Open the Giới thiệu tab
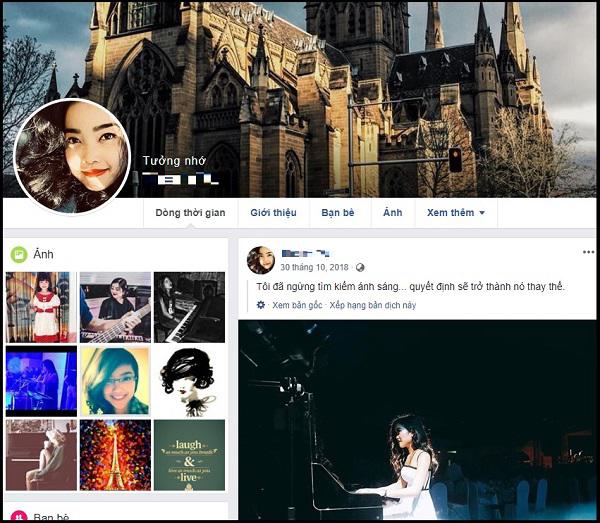 tap(273, 213)
